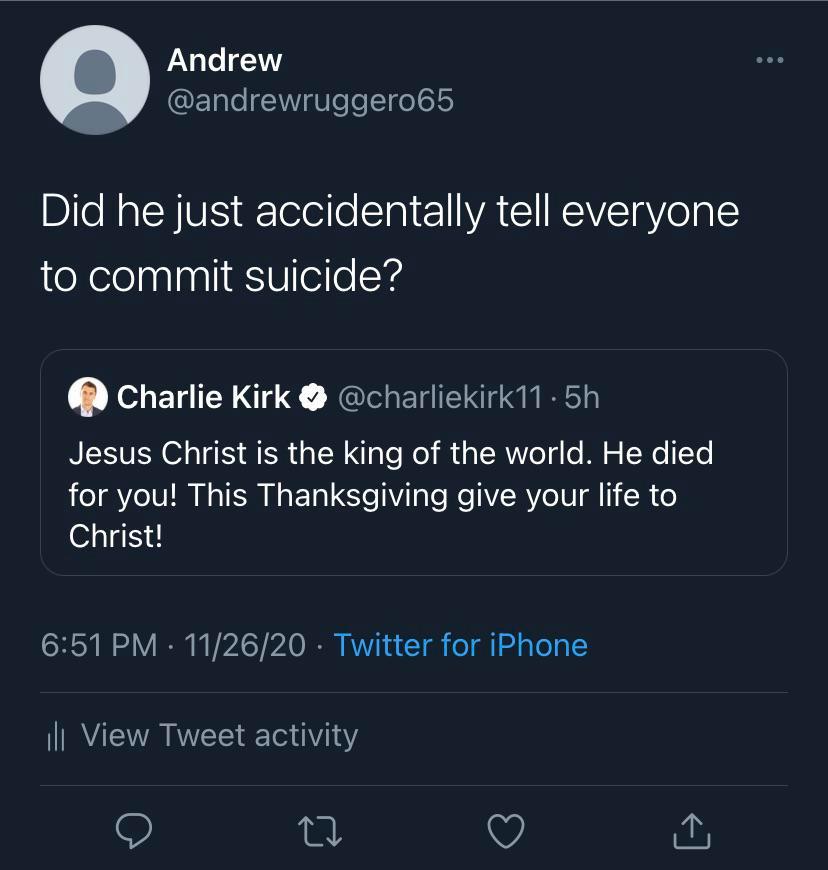Viewport: 828px width, 870px height.
Task: Click the tweet activity bar chart icon
Action: [56, 737]
